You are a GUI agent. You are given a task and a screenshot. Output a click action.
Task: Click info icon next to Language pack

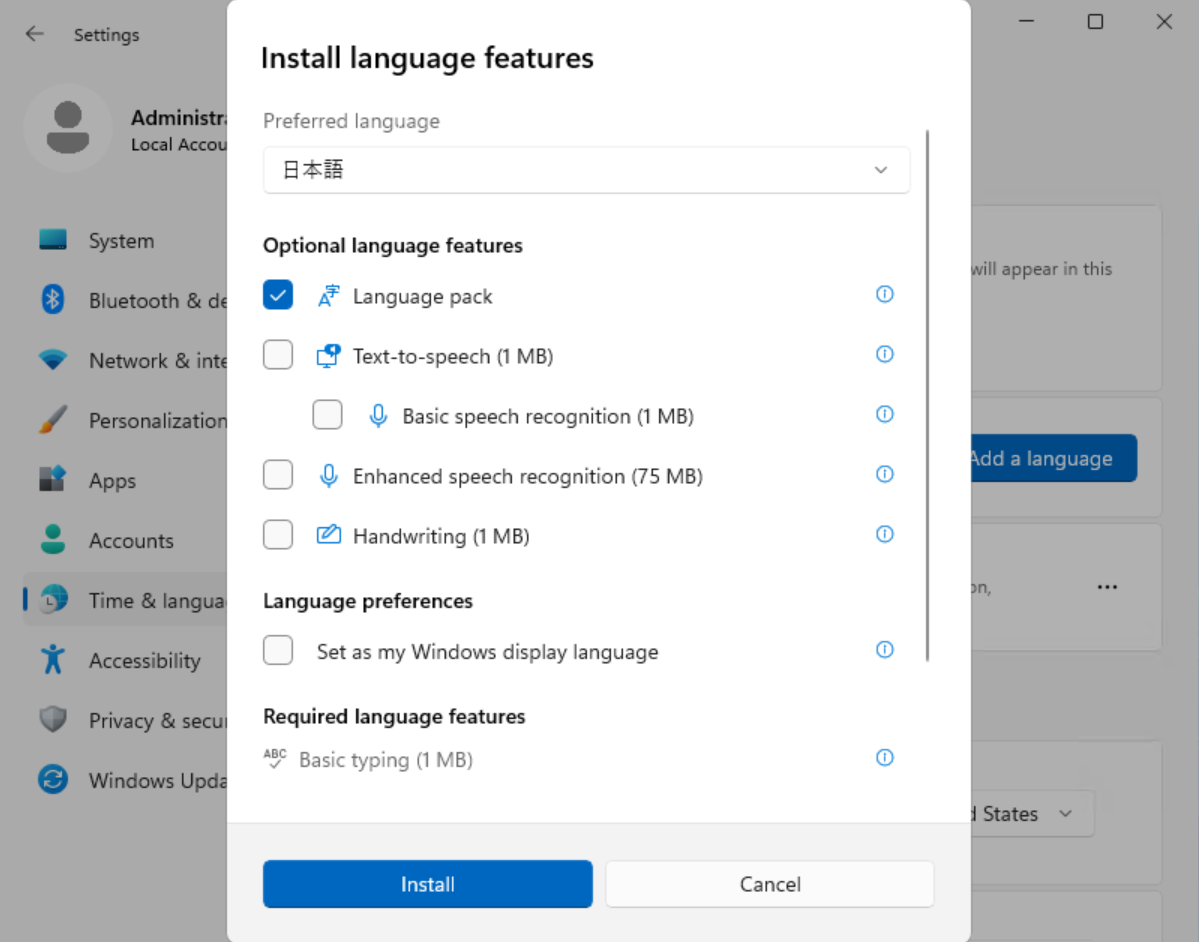(x=884, y=295)
